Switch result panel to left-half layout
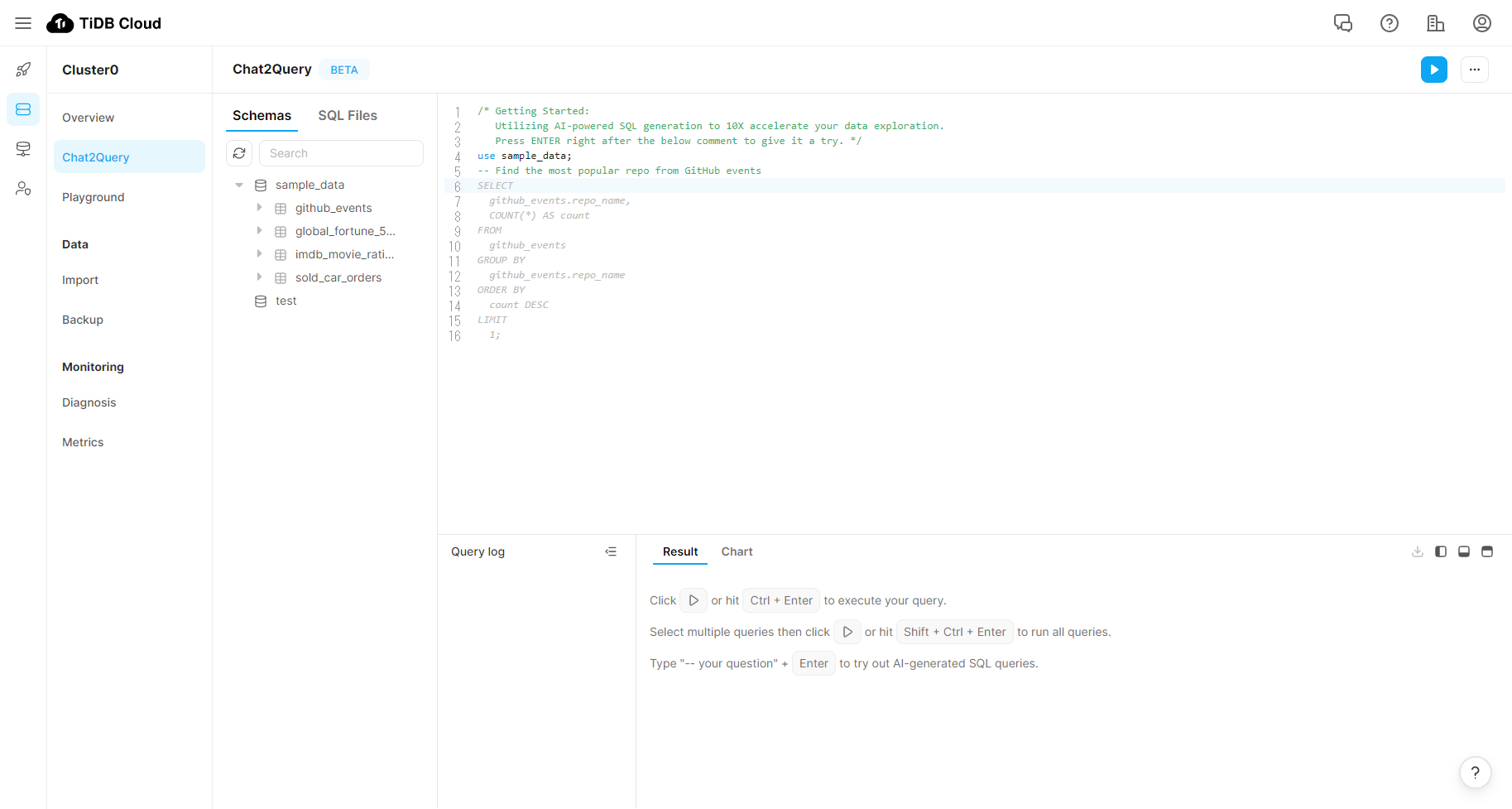Screen dimensions: 1512x809 (x=1441, y=551)
